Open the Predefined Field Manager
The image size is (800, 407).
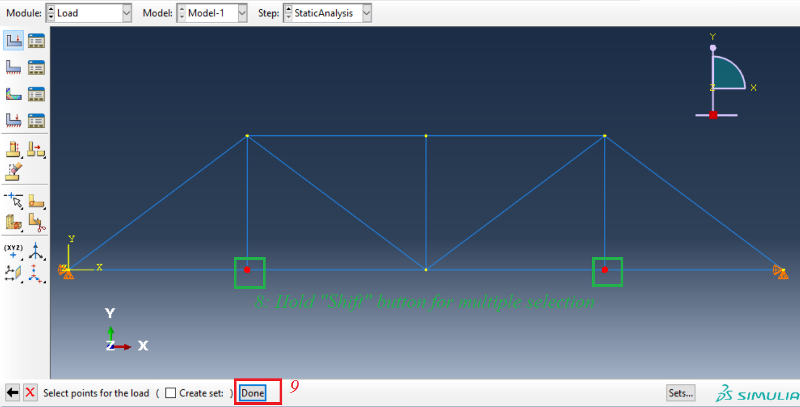pos(36,94)
